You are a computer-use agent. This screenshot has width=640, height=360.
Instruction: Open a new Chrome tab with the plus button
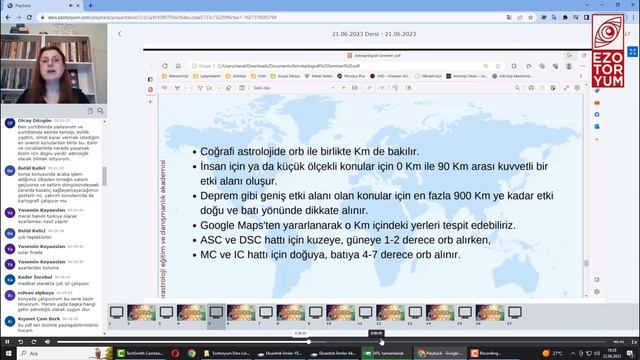(90, 6)
